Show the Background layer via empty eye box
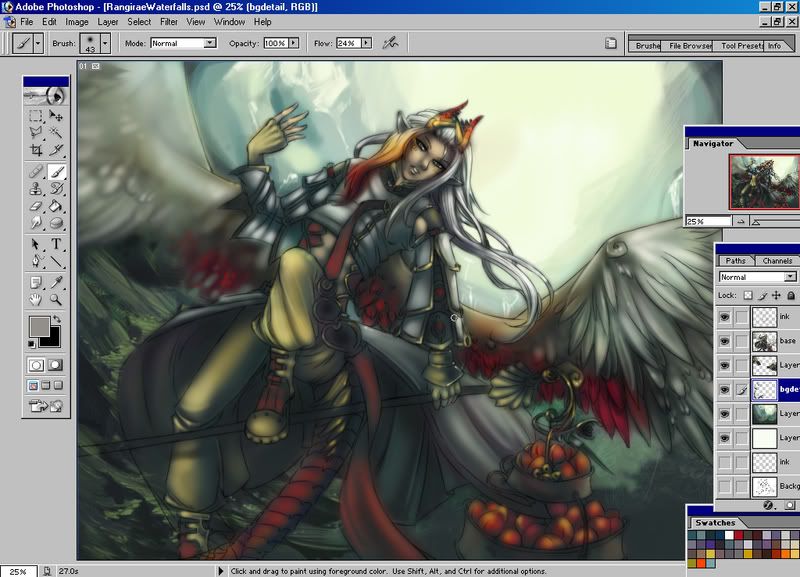 [724, 486]
